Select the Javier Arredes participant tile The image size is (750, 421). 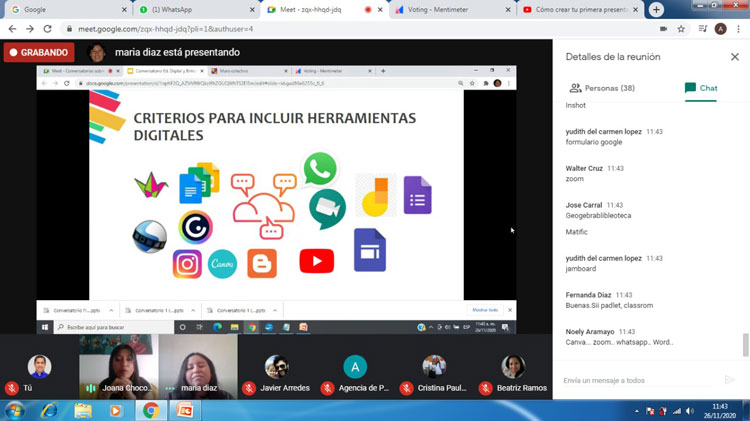(277, 367)
